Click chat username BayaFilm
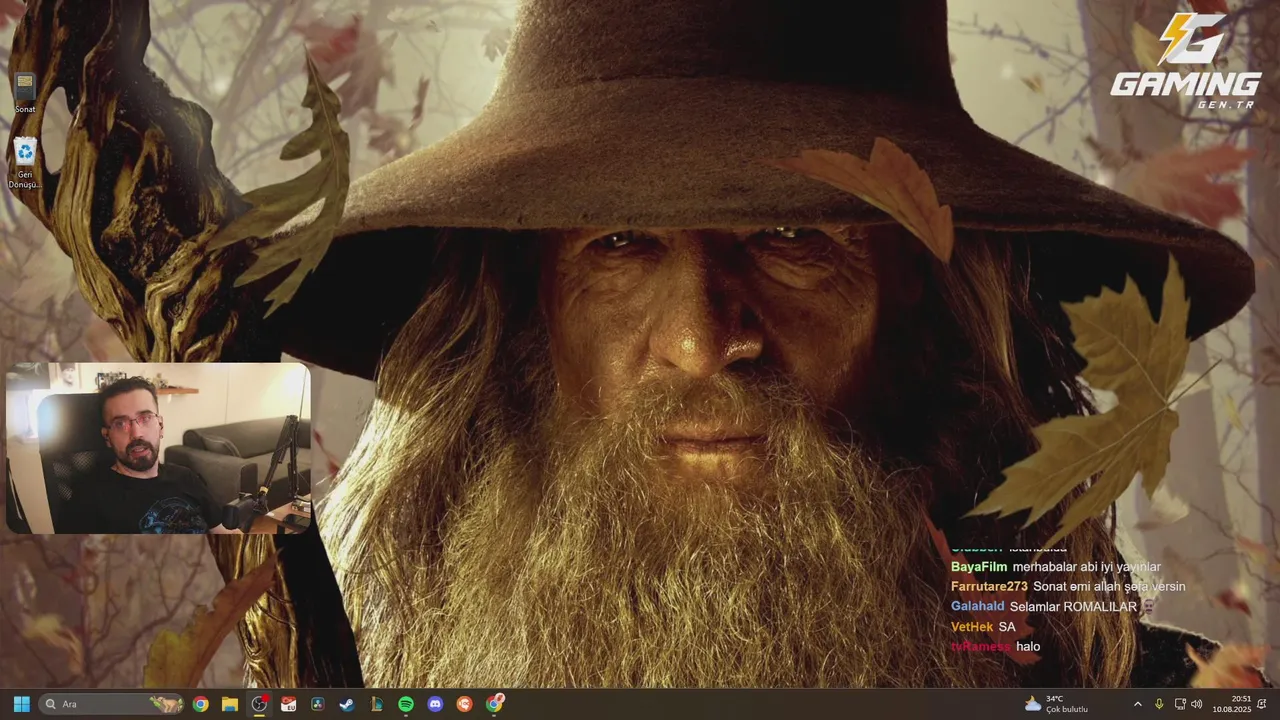This screenshot has width=1280, height=720. tap(979, 567)
